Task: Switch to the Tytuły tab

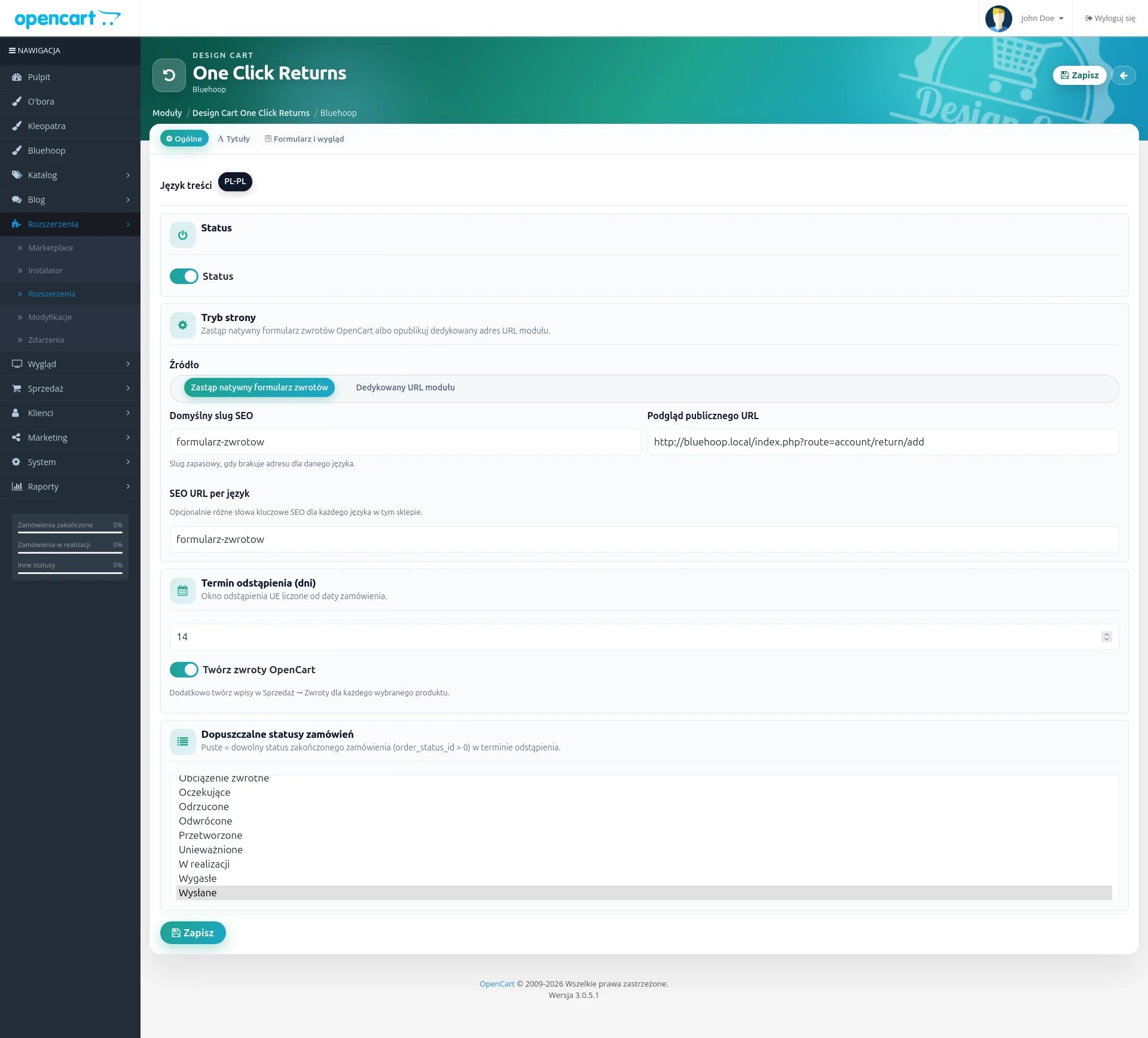Action: pyautogui.click(x=234, y=139)
